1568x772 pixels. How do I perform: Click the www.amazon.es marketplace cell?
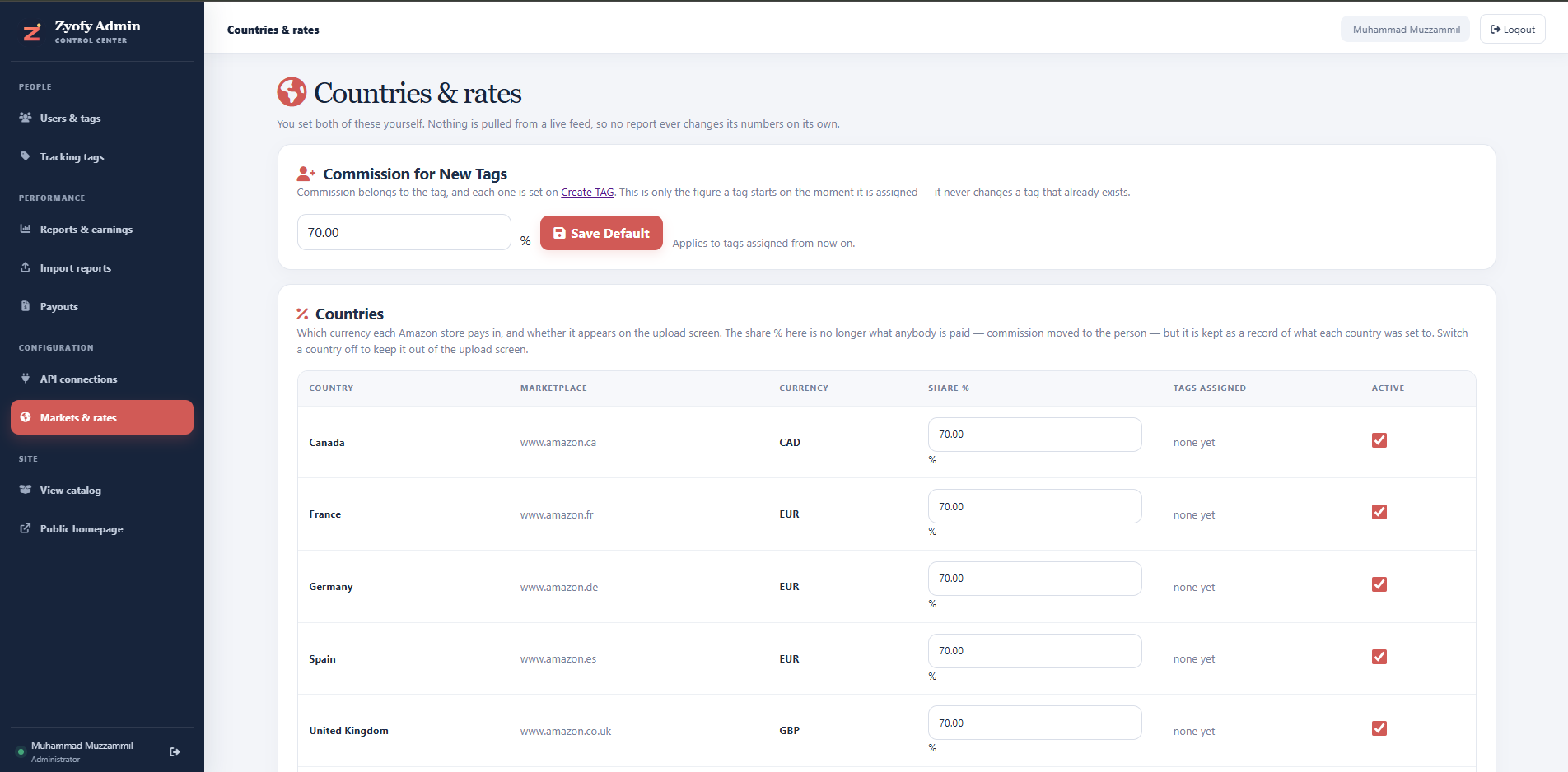558,659
